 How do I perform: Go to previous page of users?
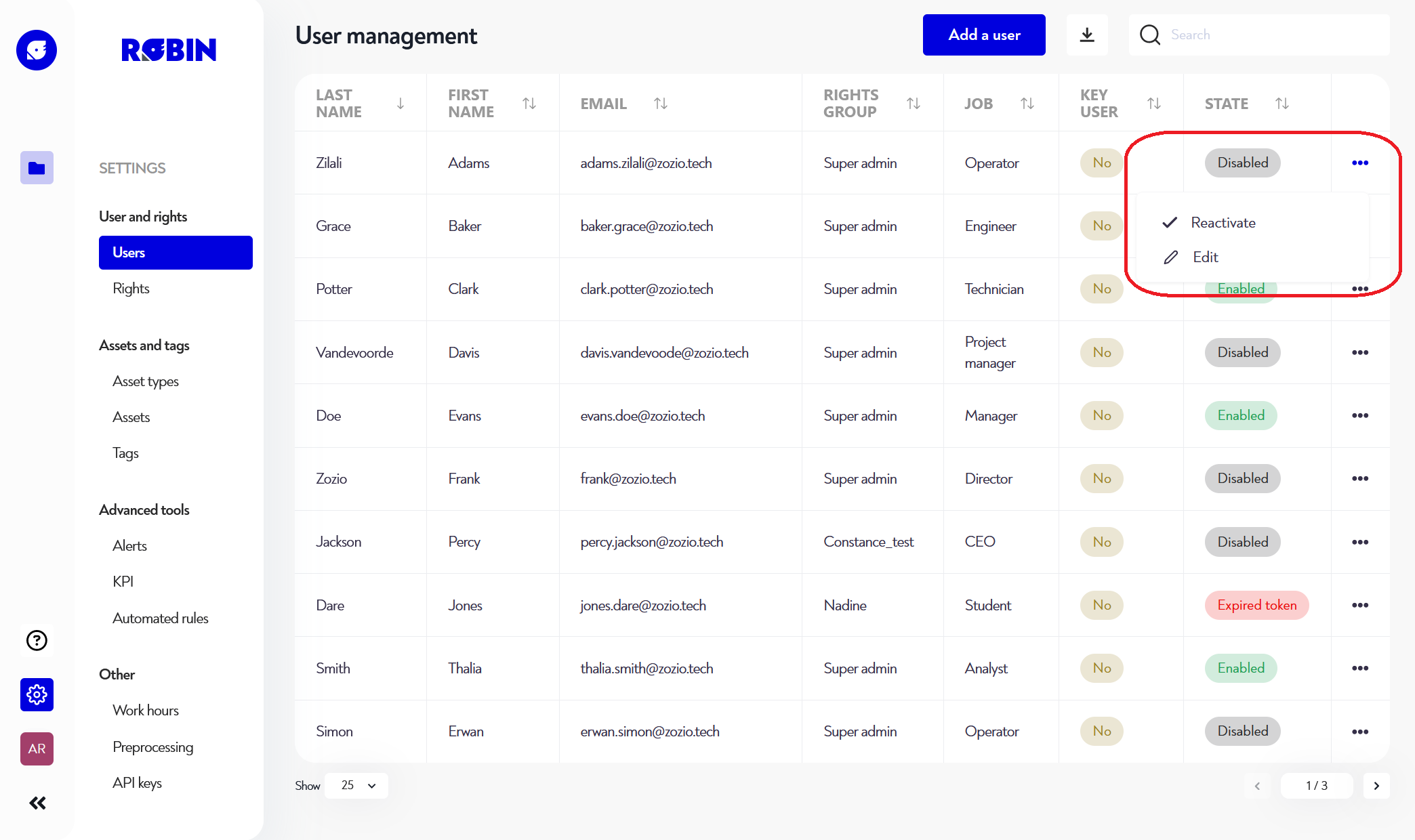coord(1257,786)
